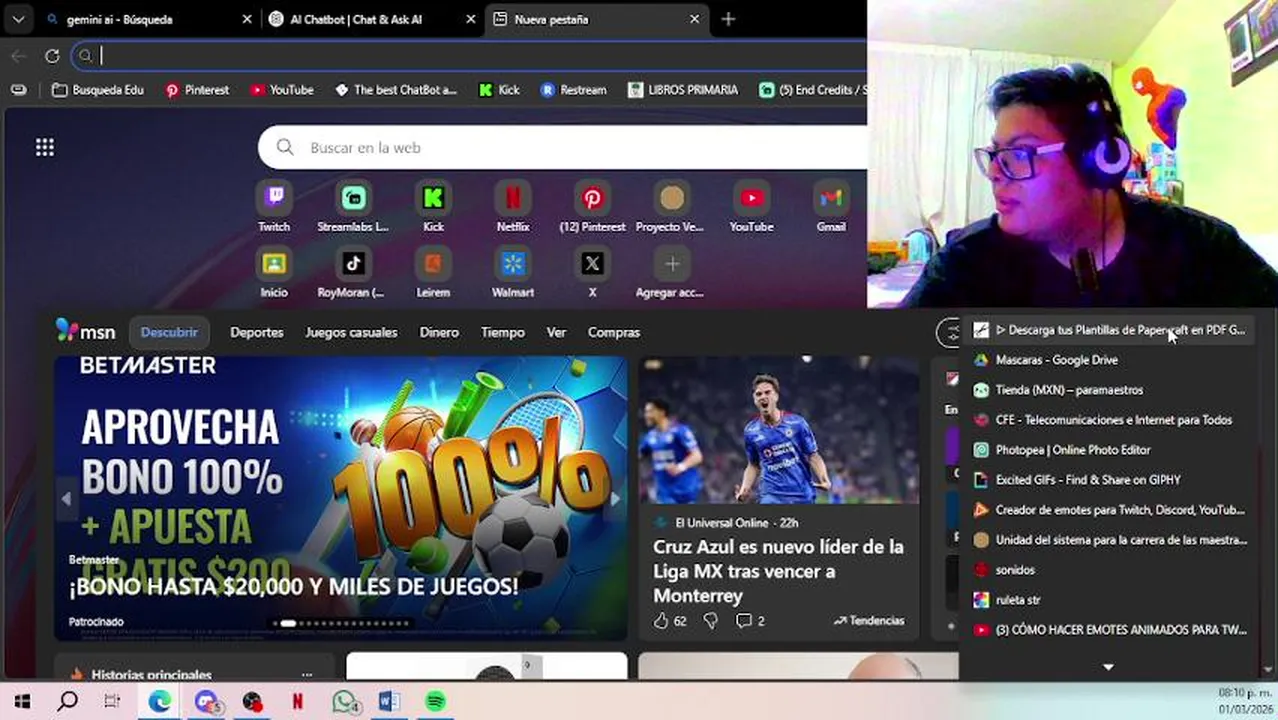
Task: Click the Windows Start button
Action: coord(22,702)
